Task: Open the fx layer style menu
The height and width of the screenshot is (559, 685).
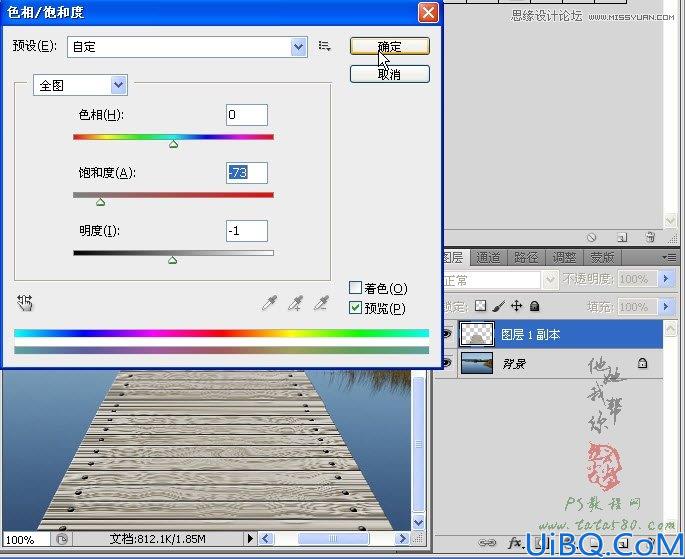Action: pos(515,543)
